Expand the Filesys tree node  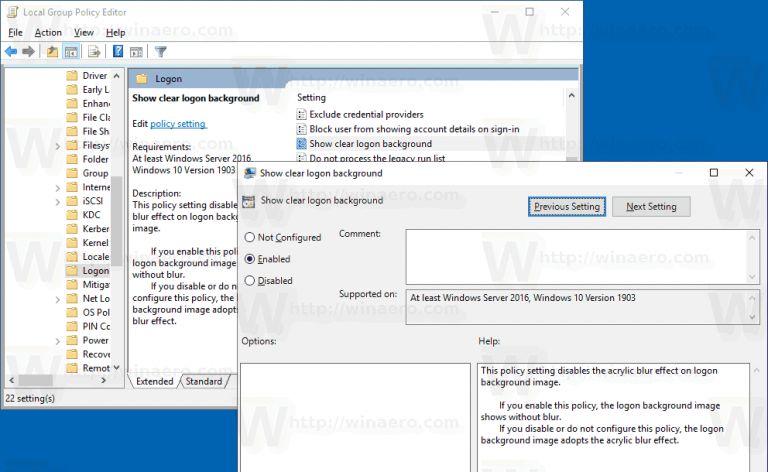point(58,146)
